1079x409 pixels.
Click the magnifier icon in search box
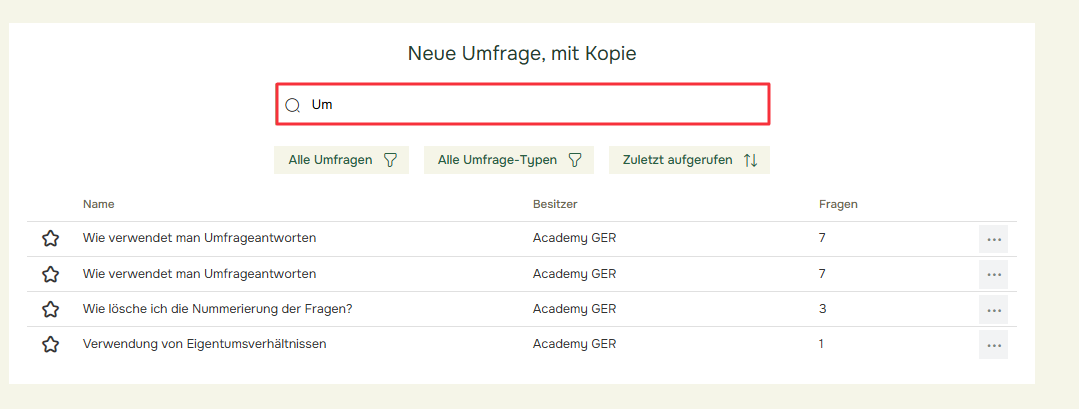click(x=293, y=105)
